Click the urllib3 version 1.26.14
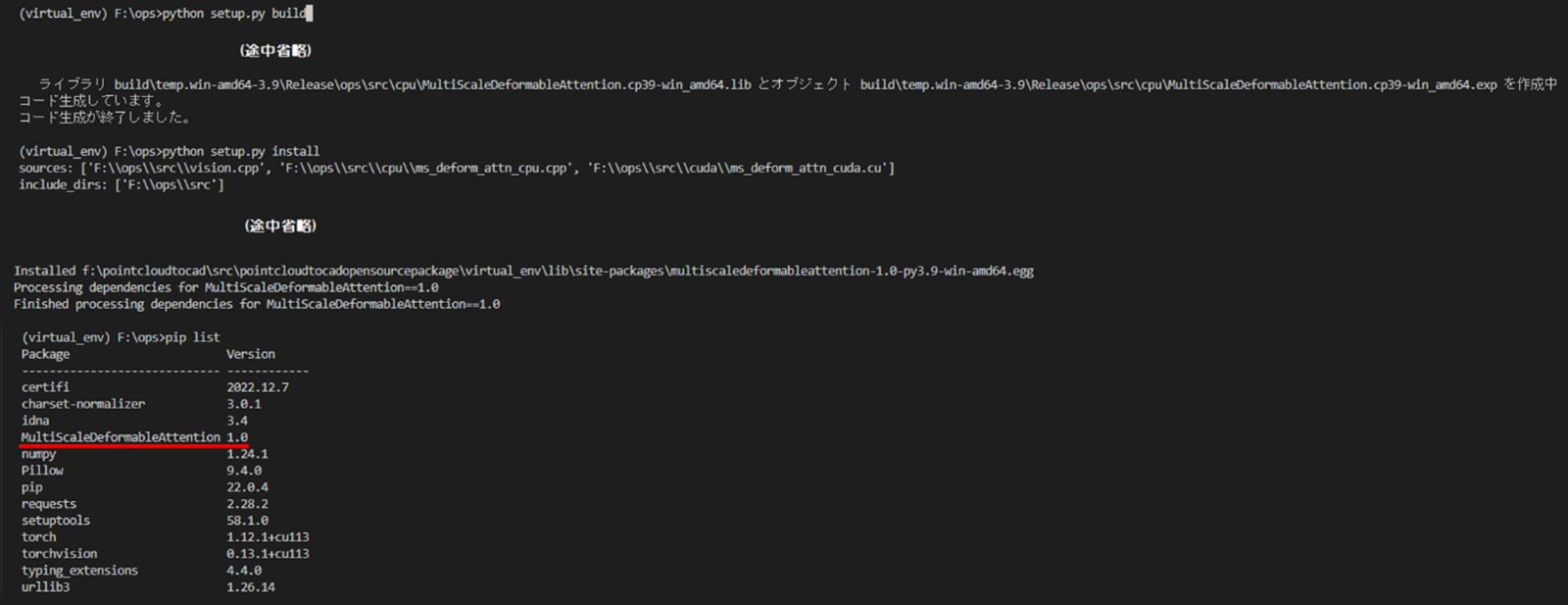 click(x=251, y=587)
